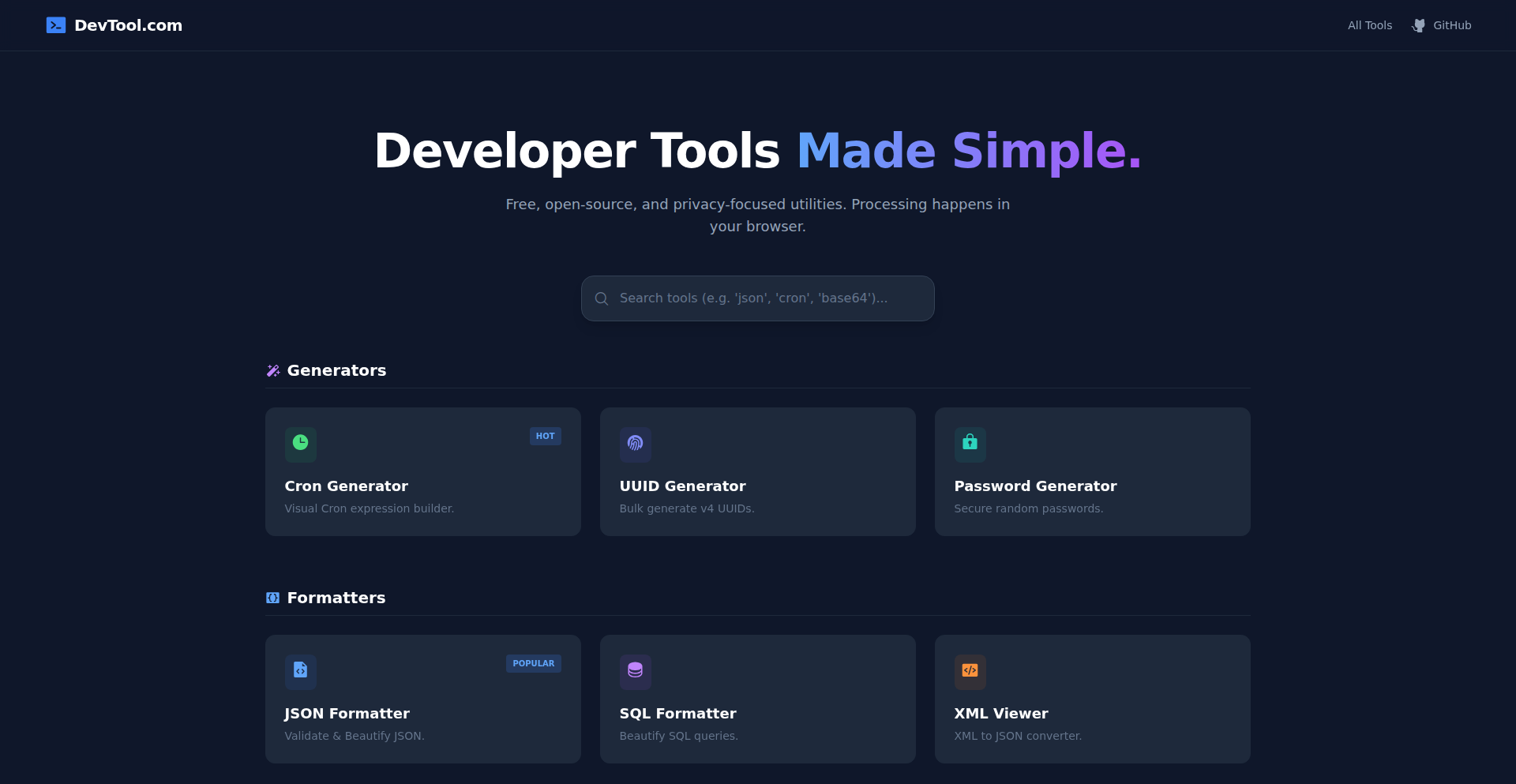Image resolution: width=1516 pixels, height=784 pixels.
Task: Click the Generators magic wand icon
Action: coord(273,370)
